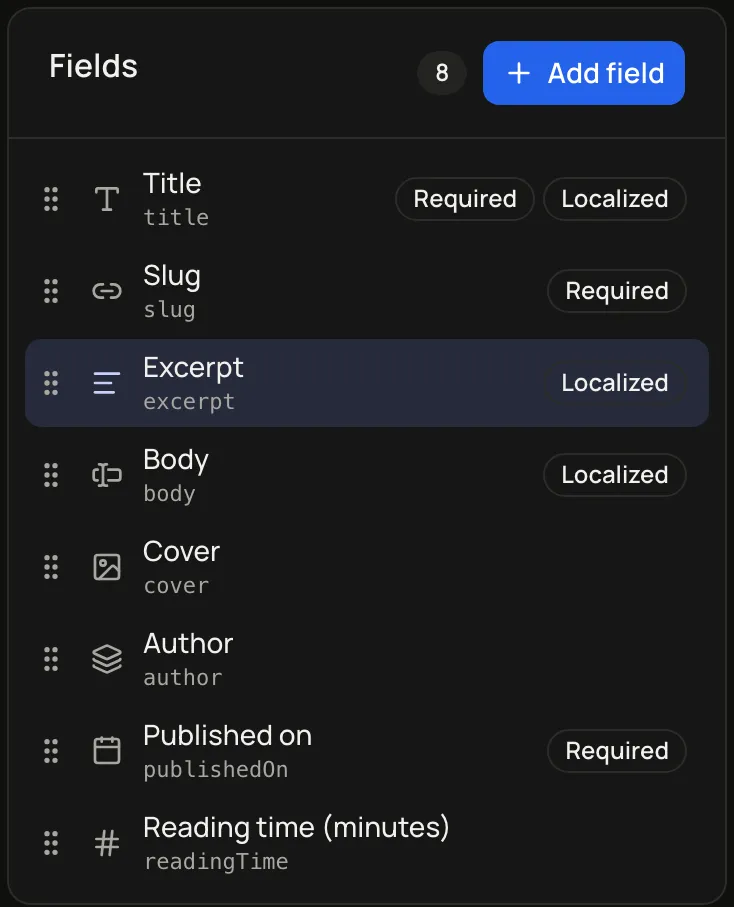Select the Slug field name

click(172, 276)
